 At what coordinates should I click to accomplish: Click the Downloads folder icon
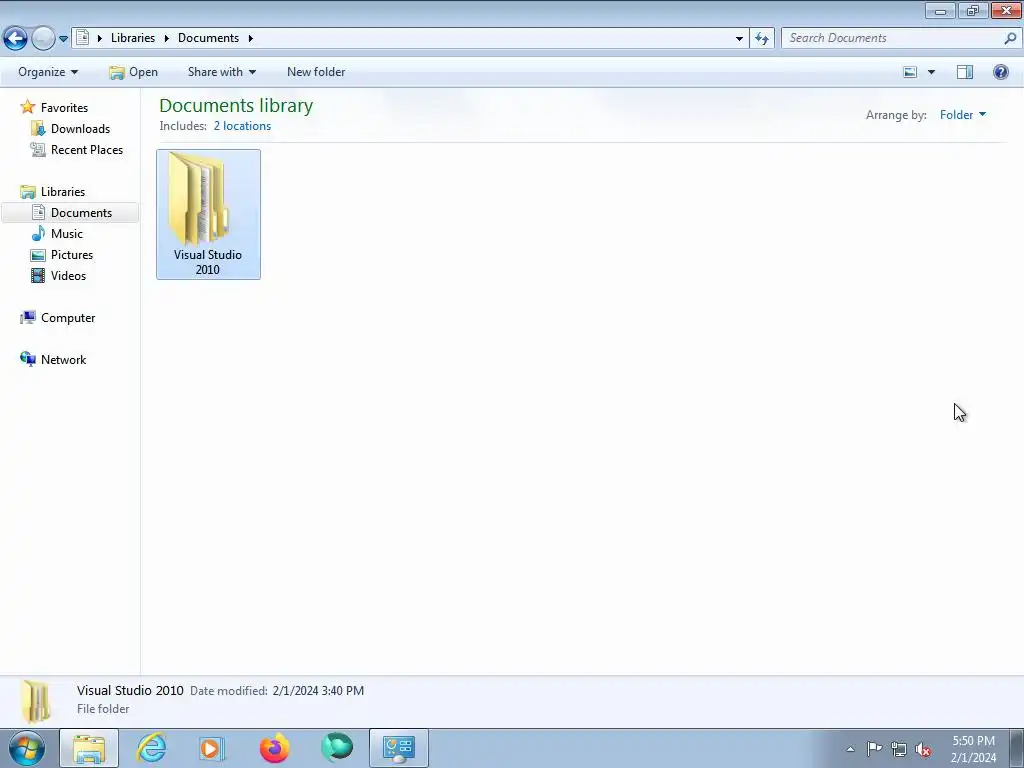click(38, 129)
